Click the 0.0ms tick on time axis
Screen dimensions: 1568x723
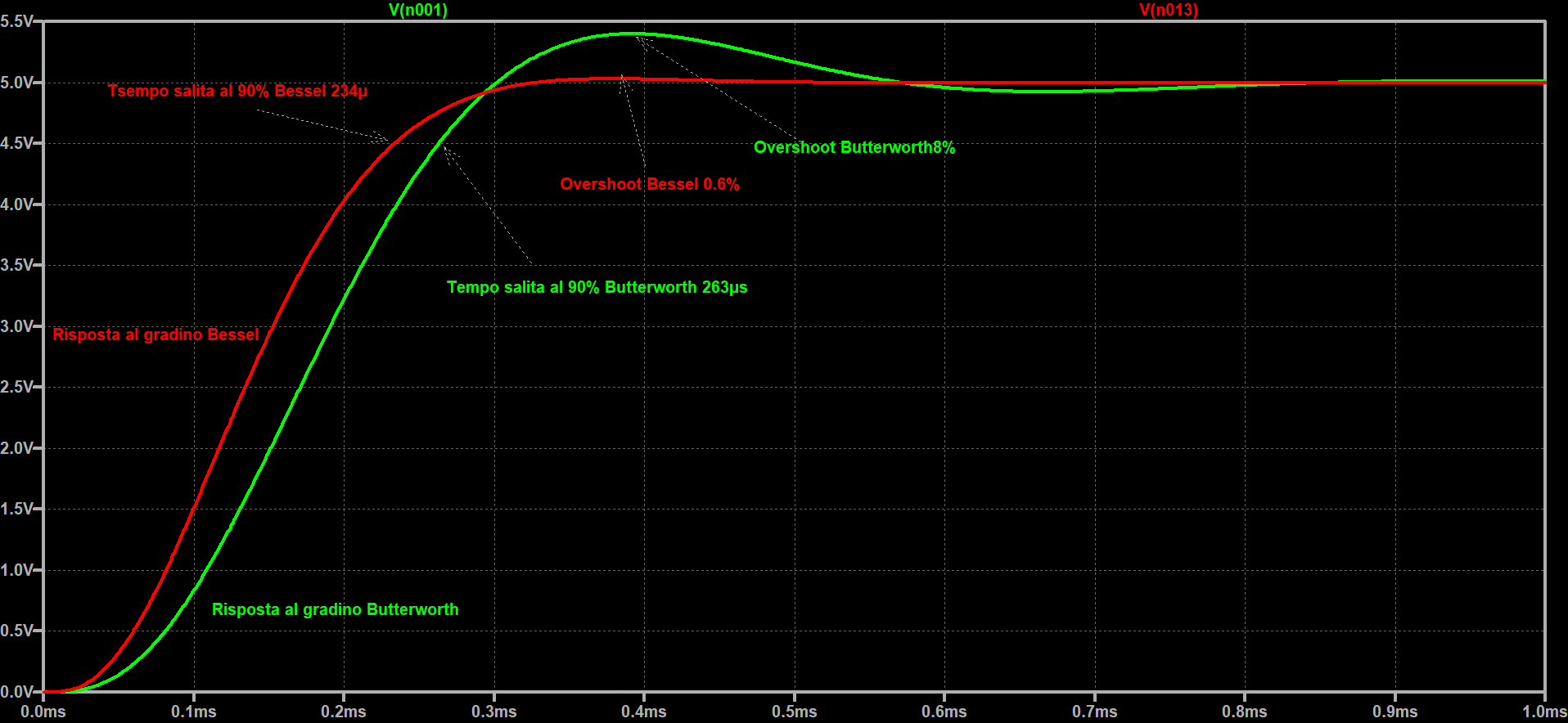[x=43, y=712]
